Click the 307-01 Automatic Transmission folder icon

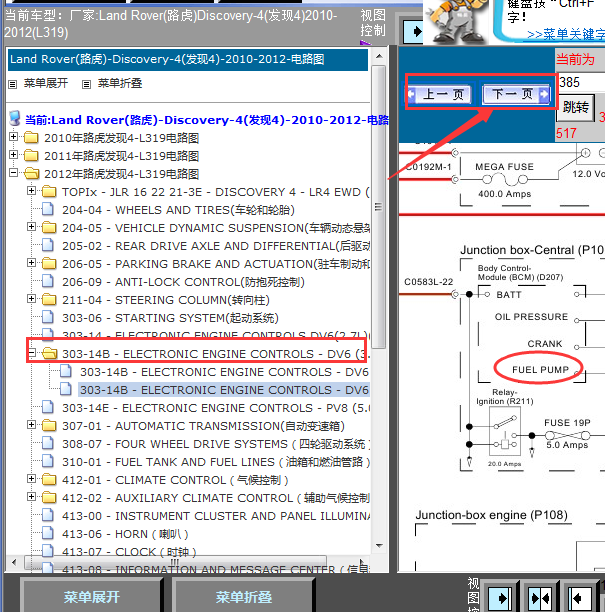(x=49, y=425)
